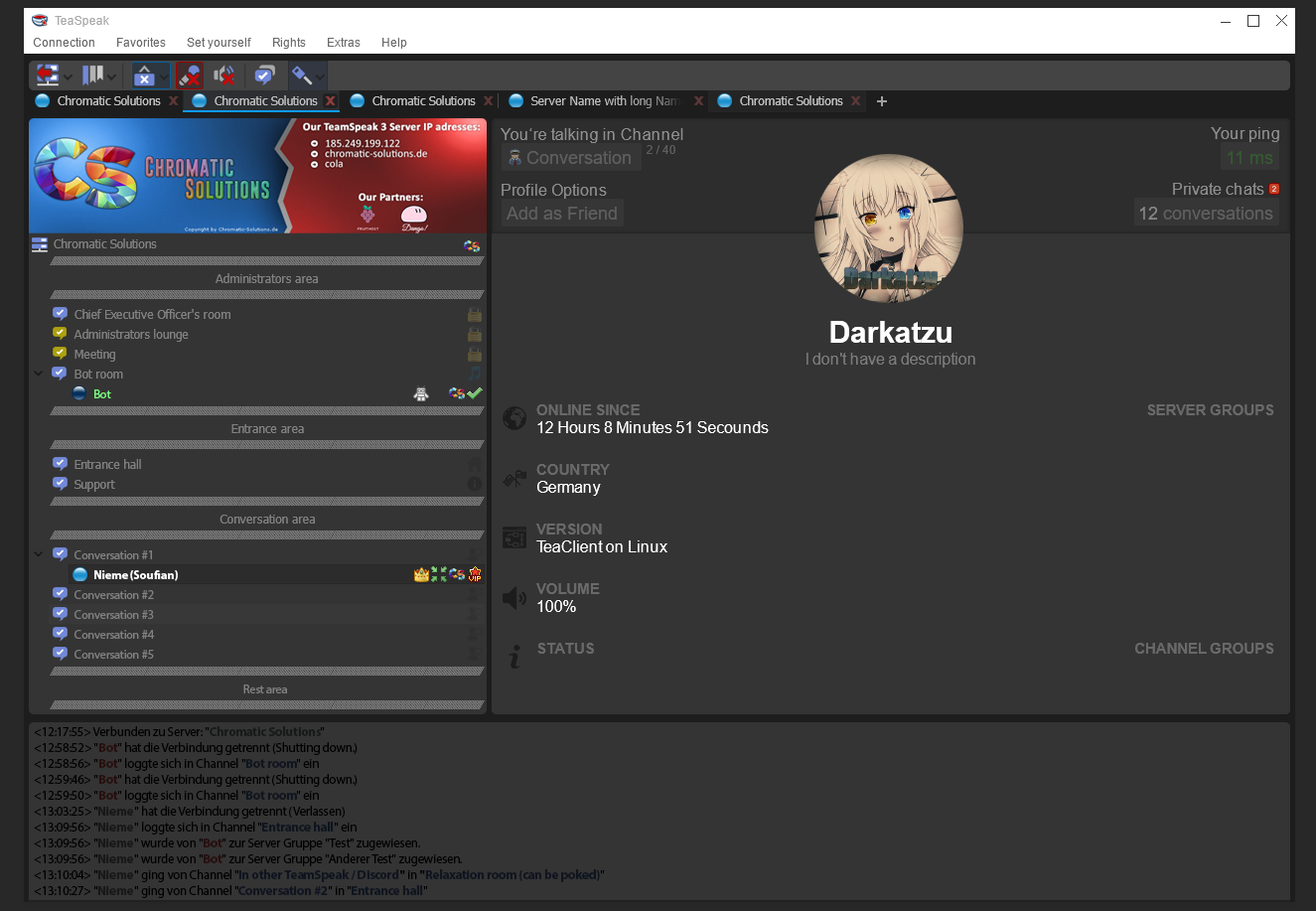This screenshot has height=911, width=1316.
Task: Click the server icon left of Chromatic Solutions
Action: [40, 244]
